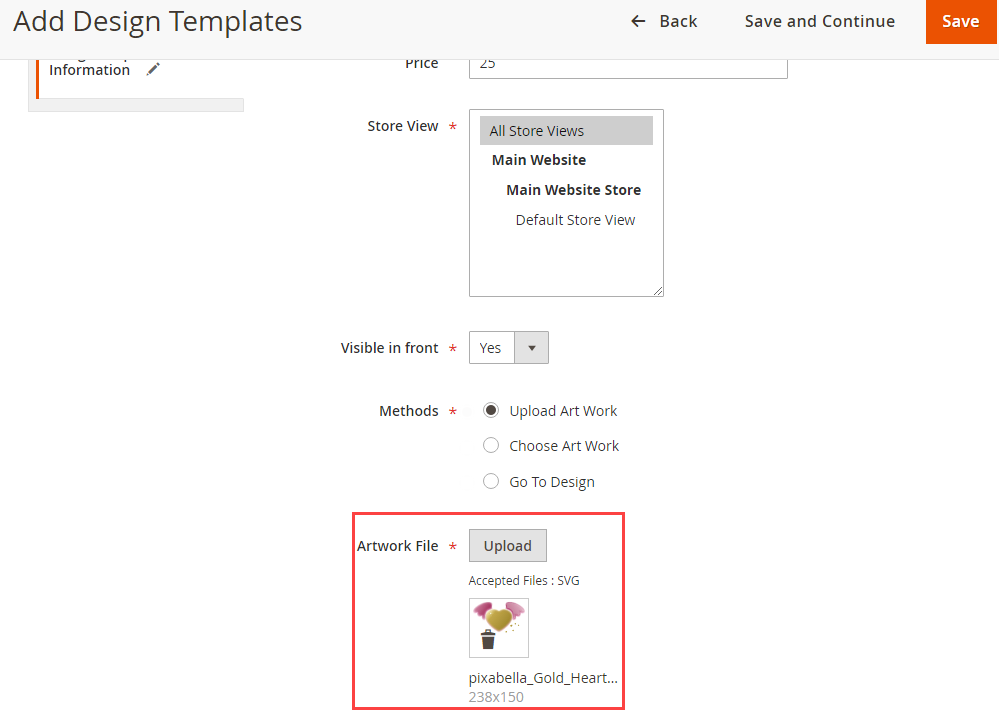Click the Store View list resize handle
Image resolution: width=999 pixels, height=711 pixels.
tap(658, 291)
